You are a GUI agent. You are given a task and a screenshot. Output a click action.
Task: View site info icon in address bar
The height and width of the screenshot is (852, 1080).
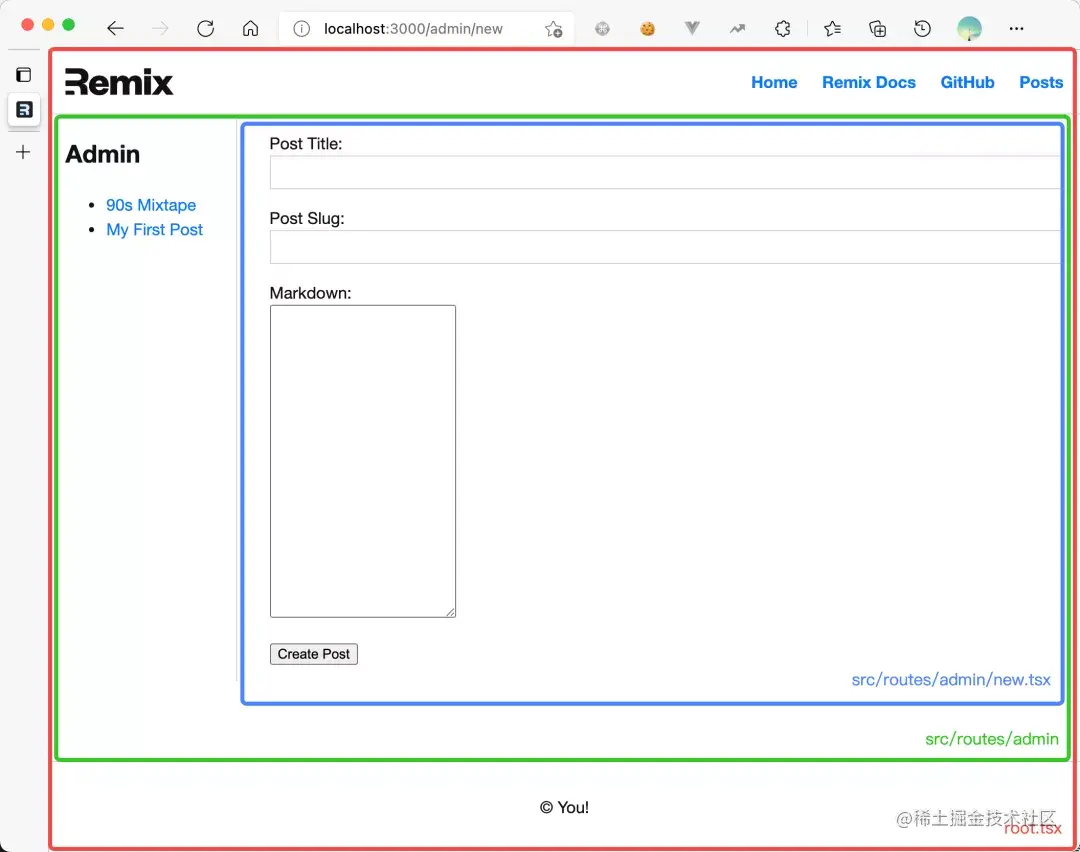click(x=302, y=29)
